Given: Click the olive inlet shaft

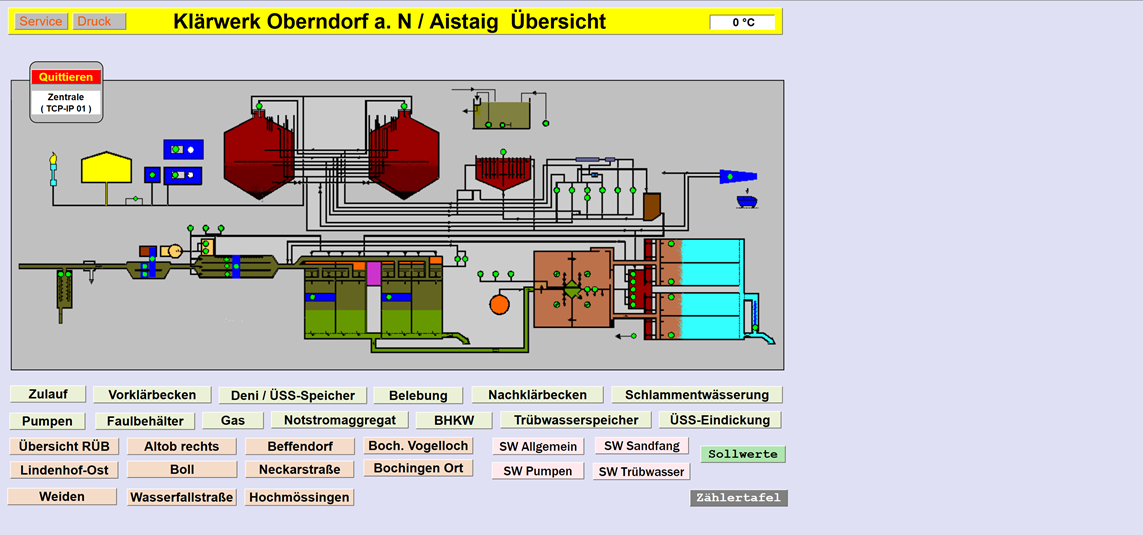Looking at the screenshot, I should tap(64, 289).
